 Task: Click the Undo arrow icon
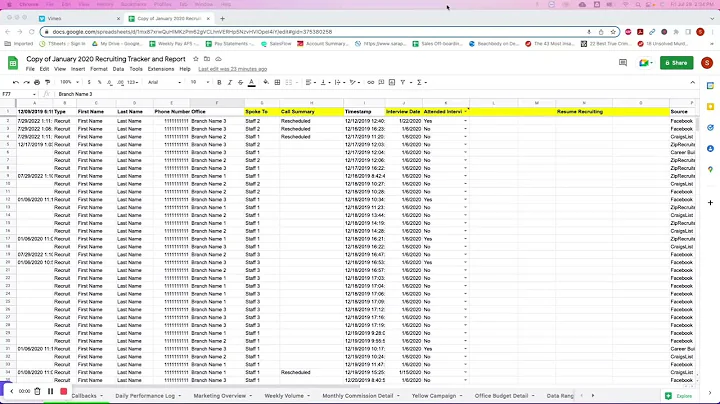(x=16, y=82)
